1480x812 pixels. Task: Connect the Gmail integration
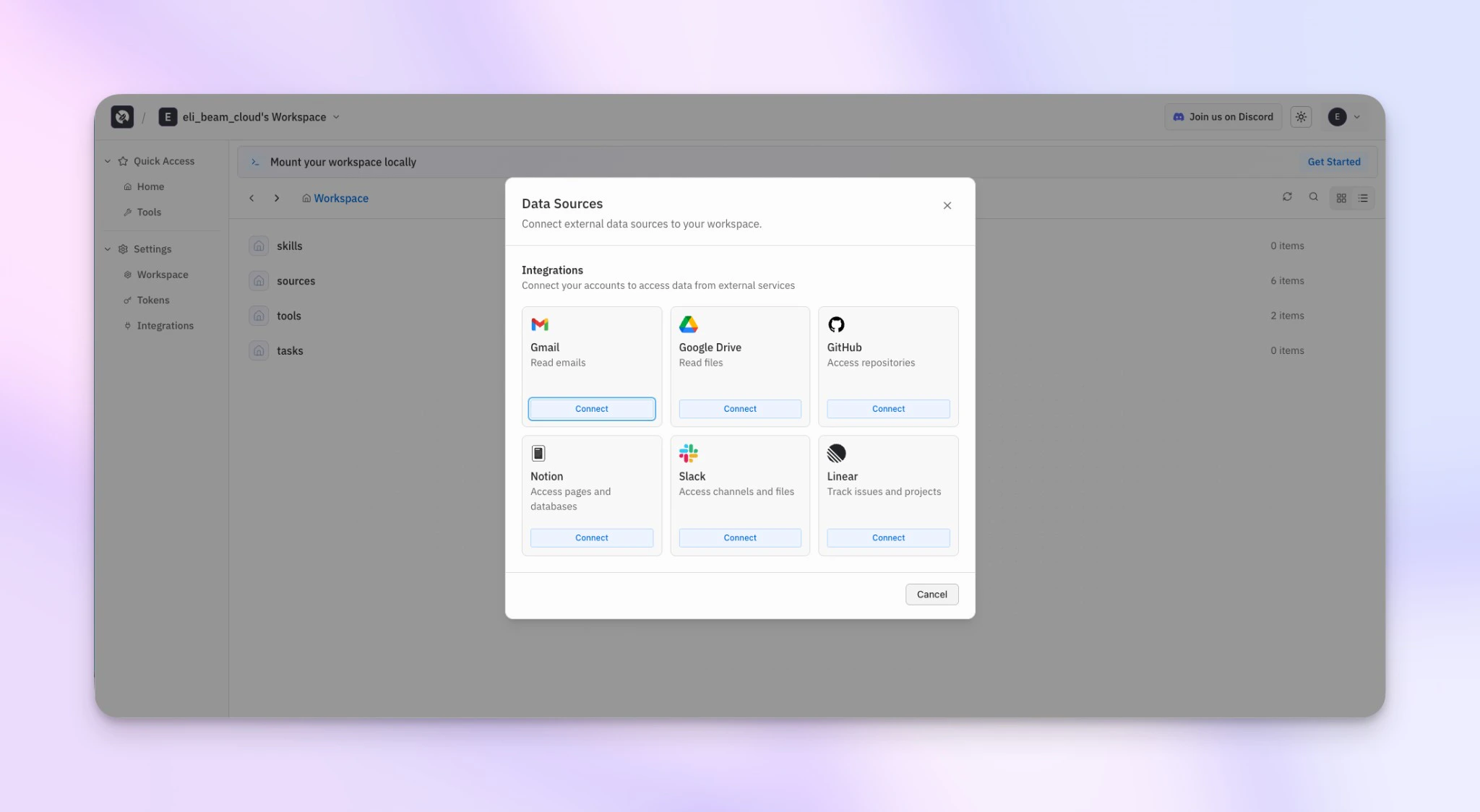click(591, 409)
